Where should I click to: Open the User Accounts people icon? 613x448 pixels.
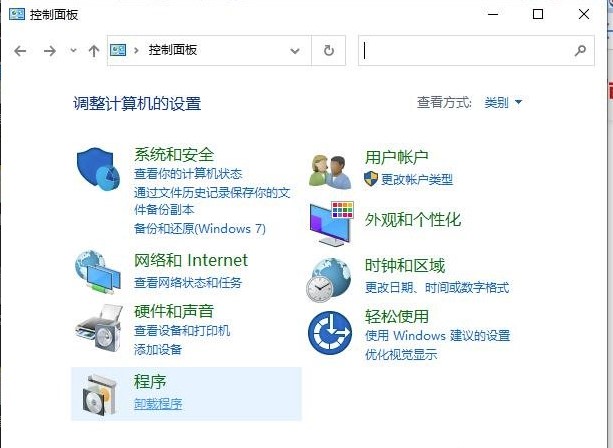pyautogui.click(x=330, y=172)
